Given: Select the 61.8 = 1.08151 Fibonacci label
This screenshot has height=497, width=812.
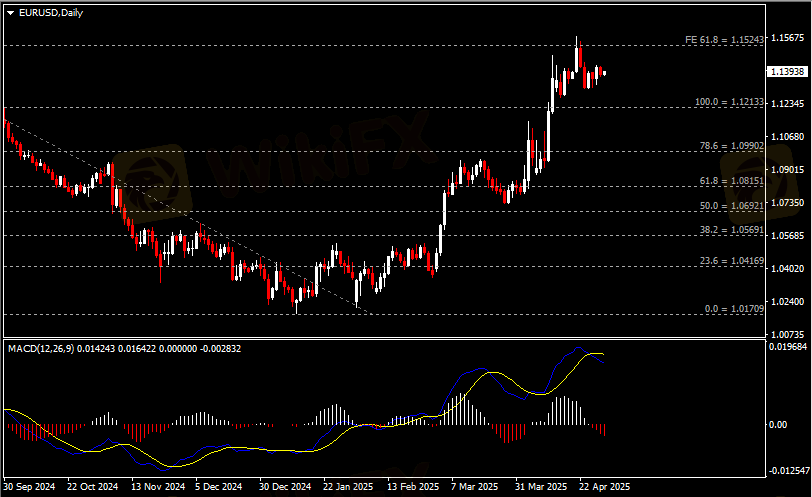Looking at the screenshot, I should [x=732, y=181].
